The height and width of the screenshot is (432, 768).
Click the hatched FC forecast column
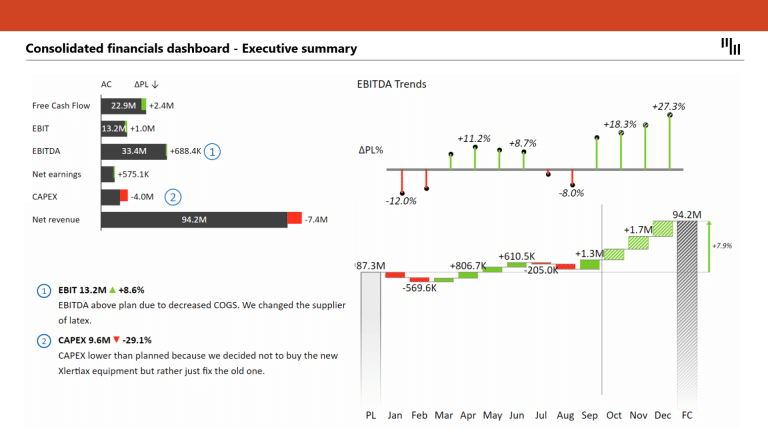click(687, 313)
